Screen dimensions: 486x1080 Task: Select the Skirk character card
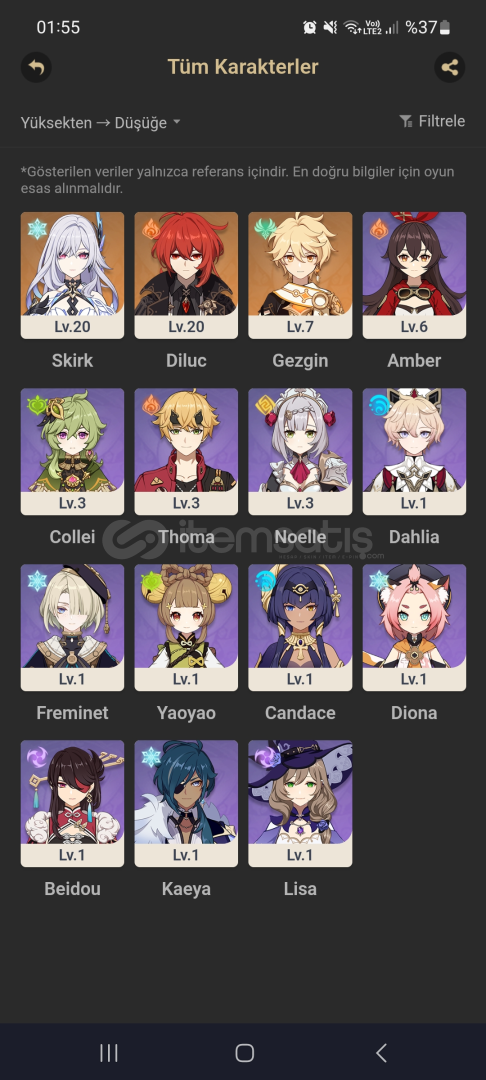[72, 275]
